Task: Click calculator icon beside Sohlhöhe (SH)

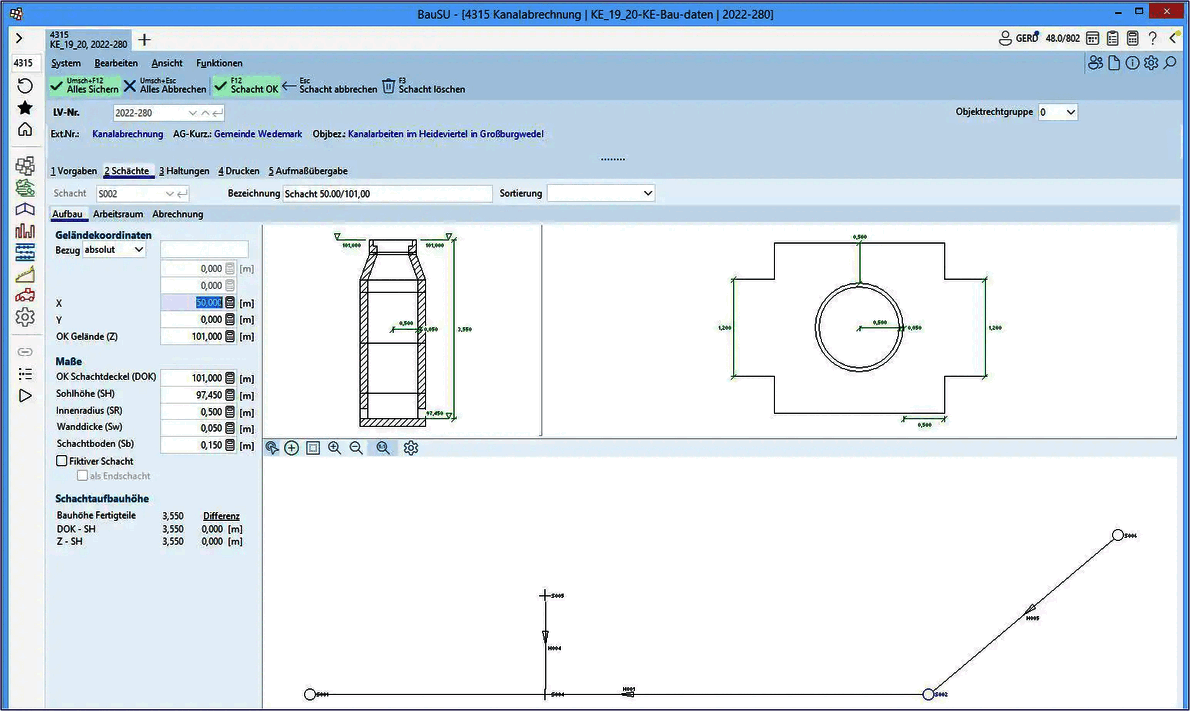Action: [230, 395]
